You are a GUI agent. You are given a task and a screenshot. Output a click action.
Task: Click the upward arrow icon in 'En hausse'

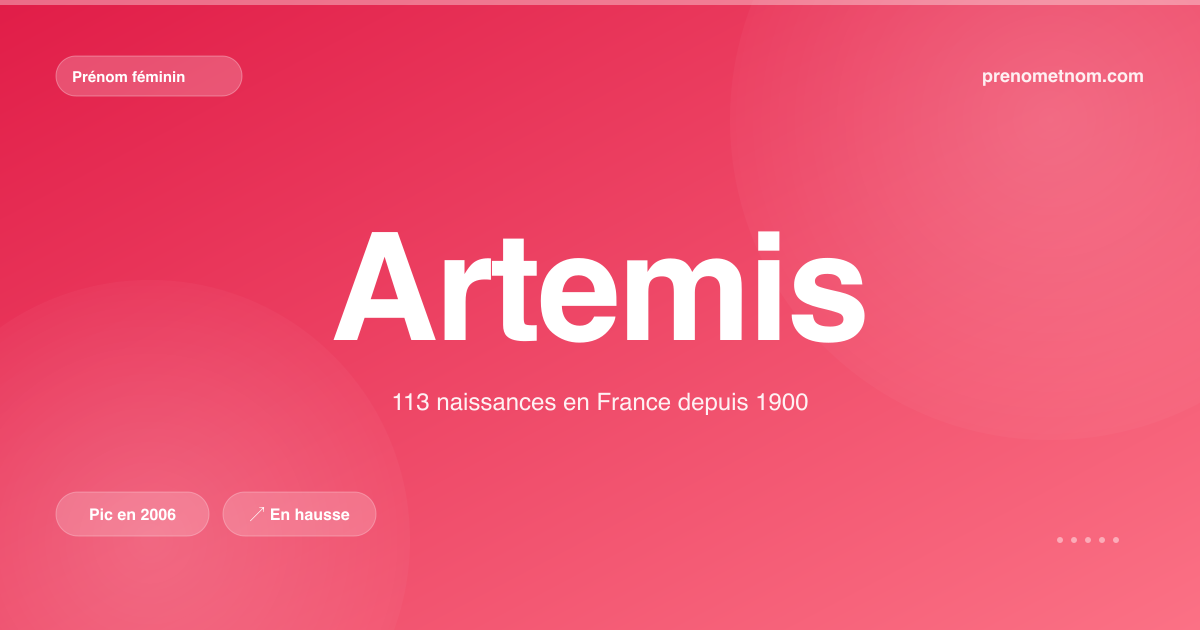(x=257, y=514)
